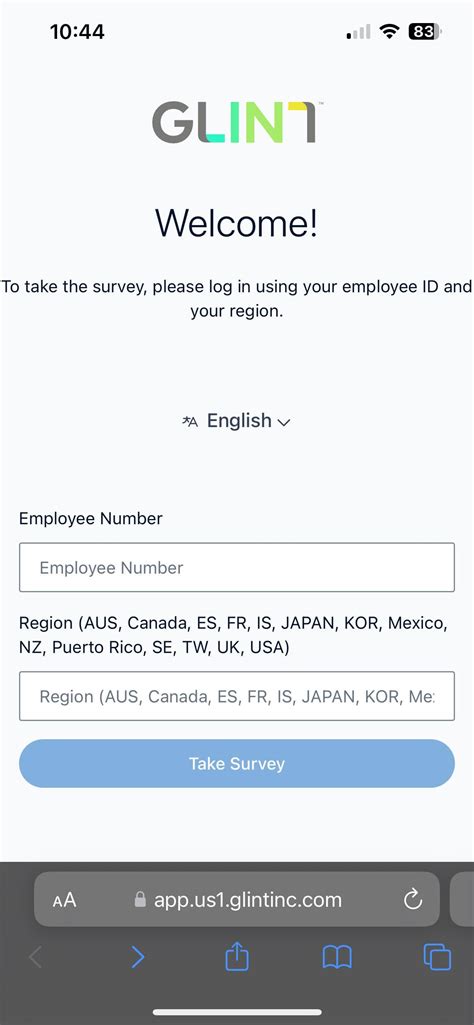Expand the chevron next to English
The image size is (474, 1025).
click(x=284, y=423)
